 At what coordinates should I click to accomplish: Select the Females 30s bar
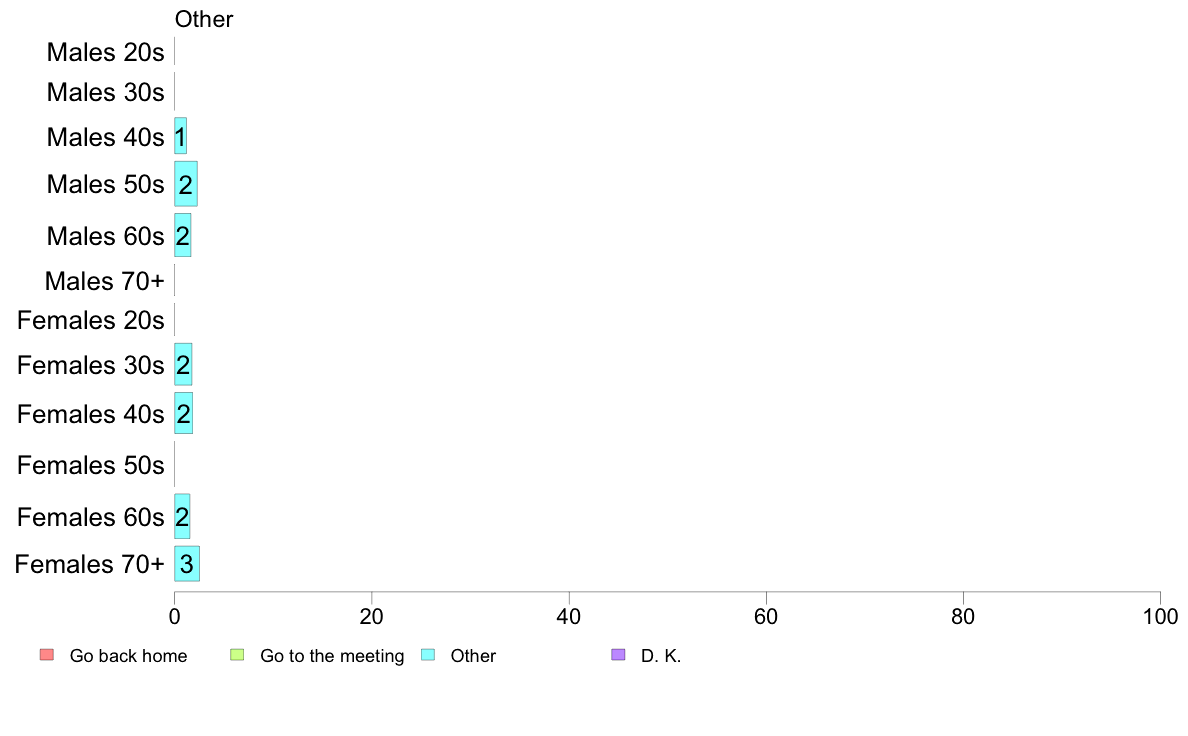tap(183, 365)
